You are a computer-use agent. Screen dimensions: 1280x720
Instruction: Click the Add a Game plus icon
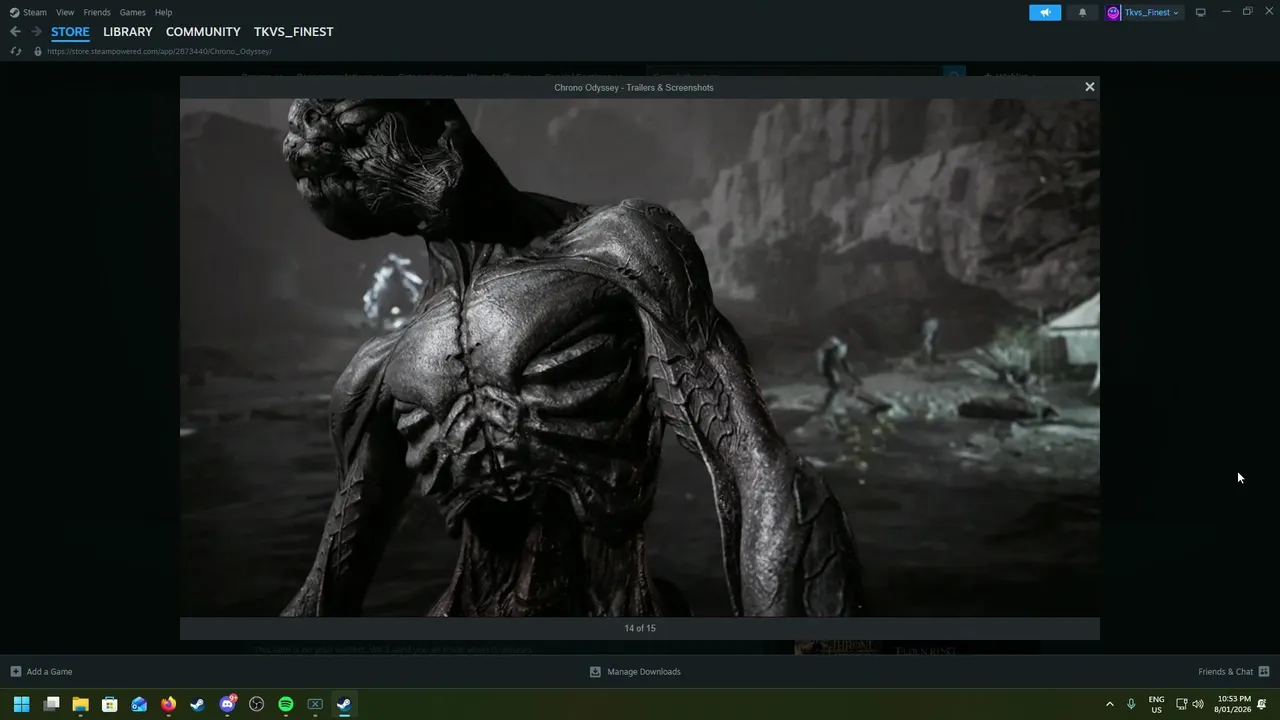(x=15, y=672)
